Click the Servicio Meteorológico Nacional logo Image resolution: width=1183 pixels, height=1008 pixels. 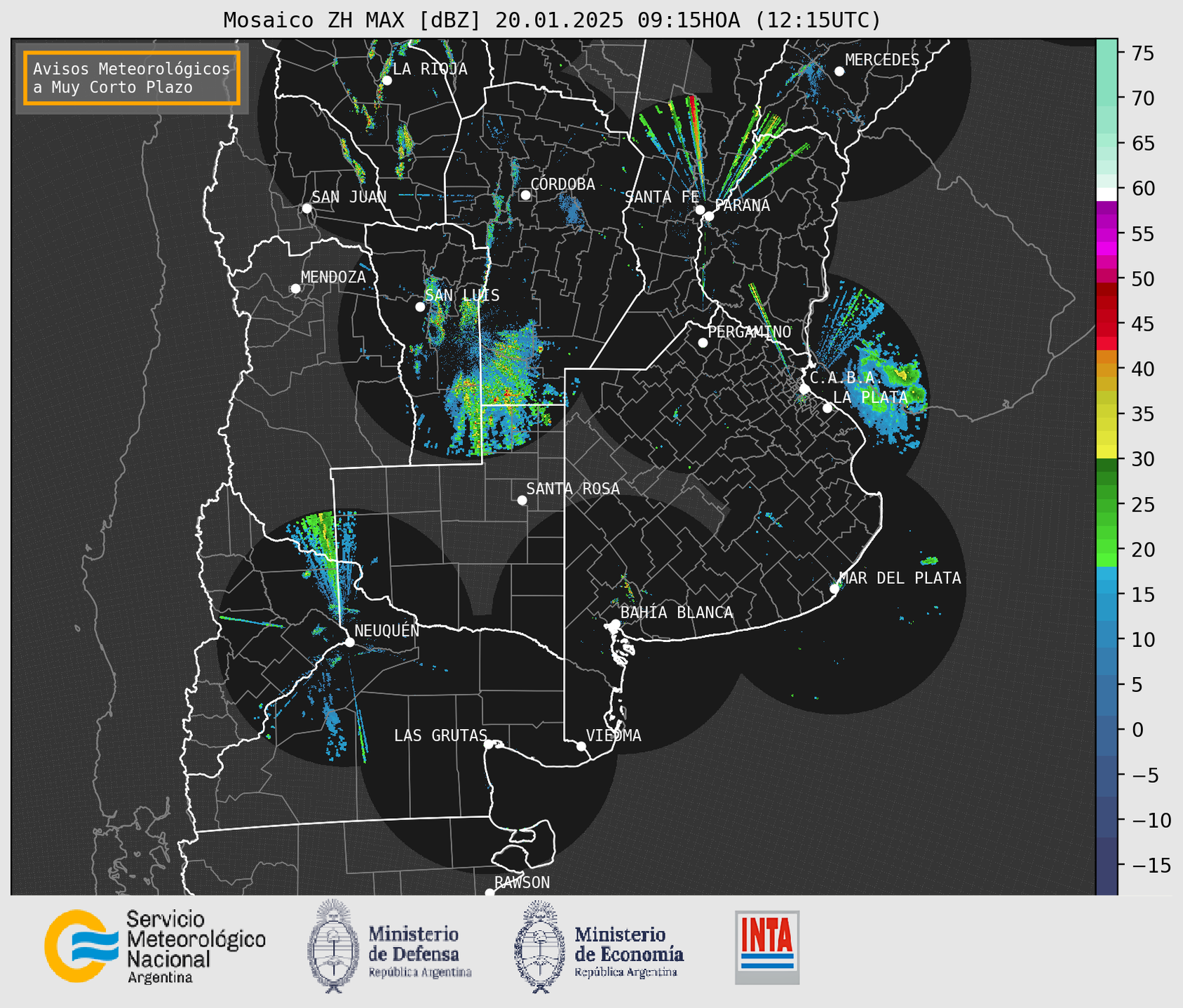tap(155, 946)
